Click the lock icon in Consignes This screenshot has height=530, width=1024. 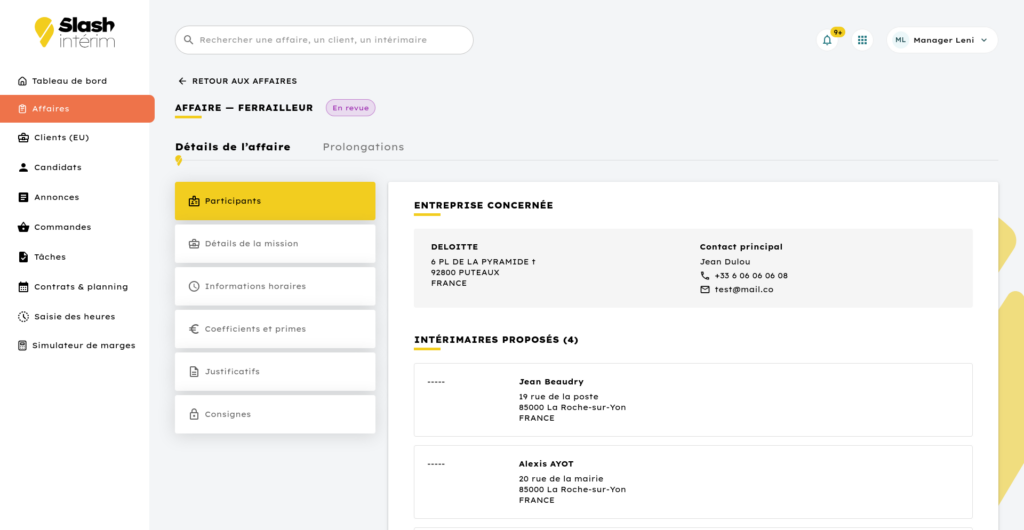point(193,414)
